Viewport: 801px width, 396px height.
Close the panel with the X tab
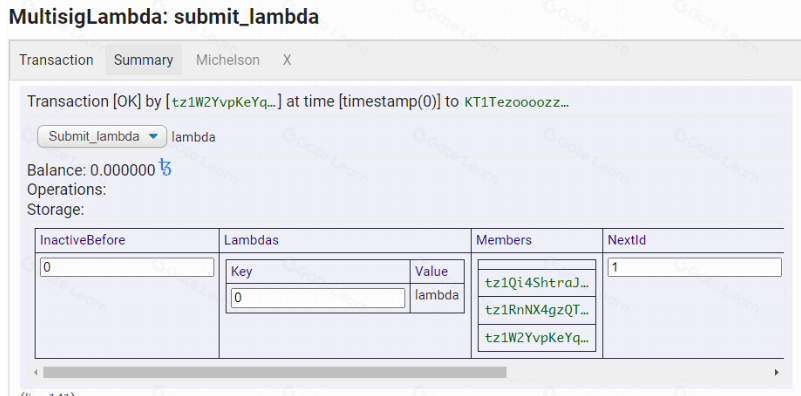pyautogui.click(x=287, y=60)
